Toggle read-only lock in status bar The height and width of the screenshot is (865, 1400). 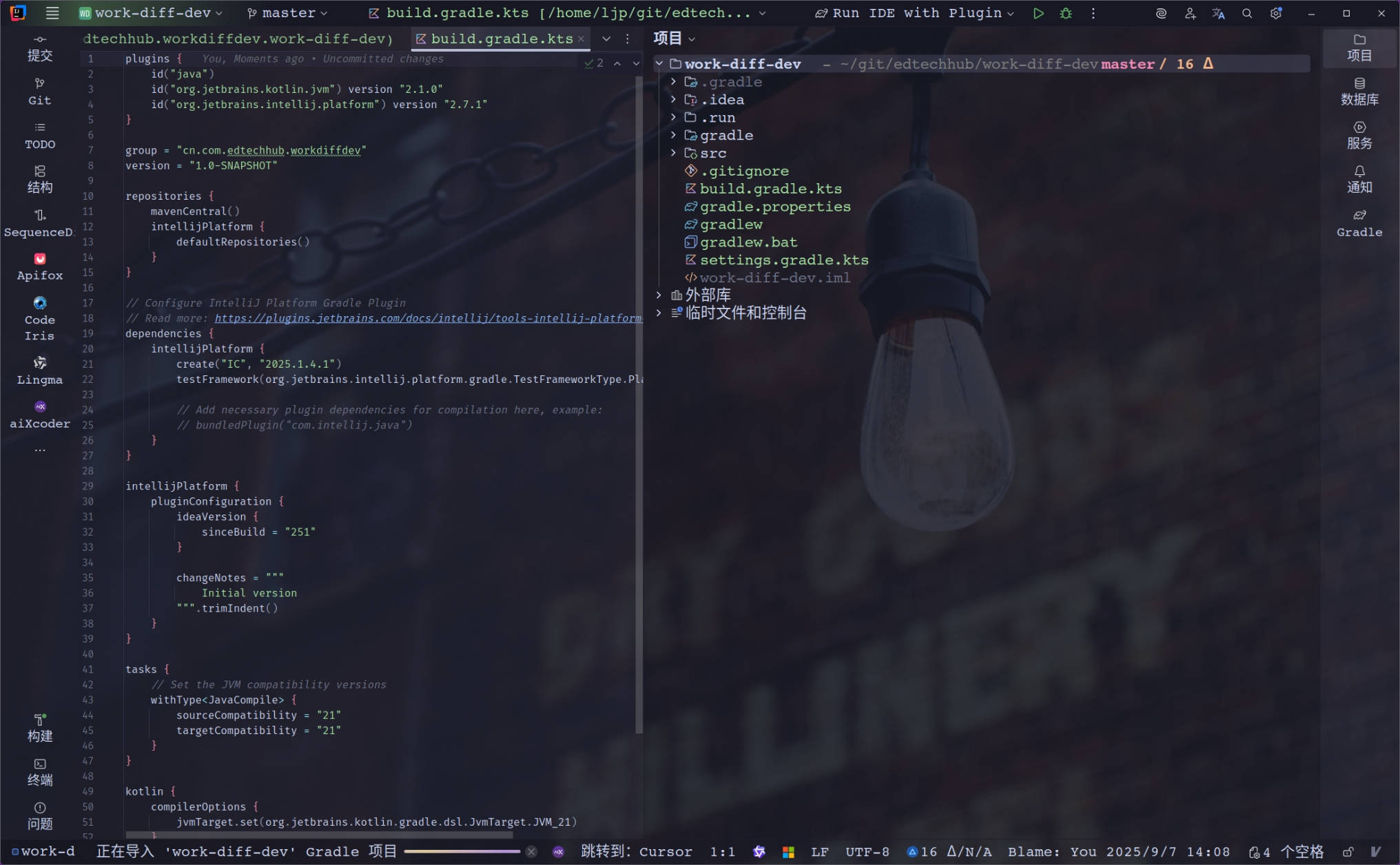coord(1348,852)
